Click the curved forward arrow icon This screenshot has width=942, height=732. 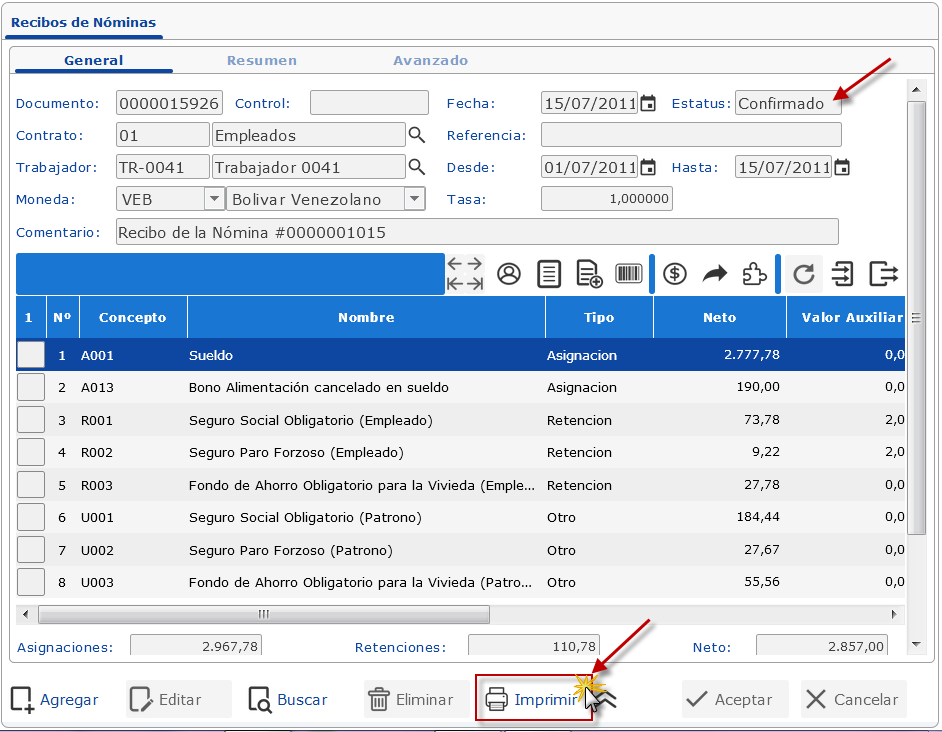point(714,274)
